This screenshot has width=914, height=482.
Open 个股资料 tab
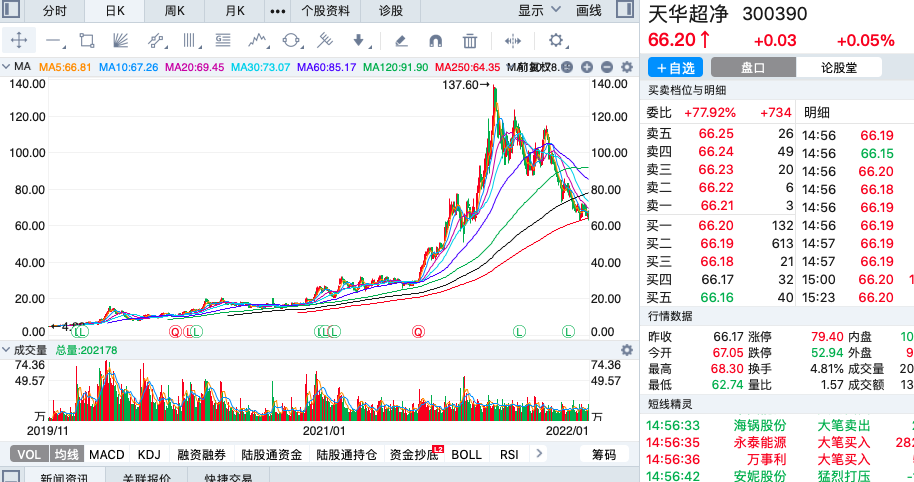(325, 11)
